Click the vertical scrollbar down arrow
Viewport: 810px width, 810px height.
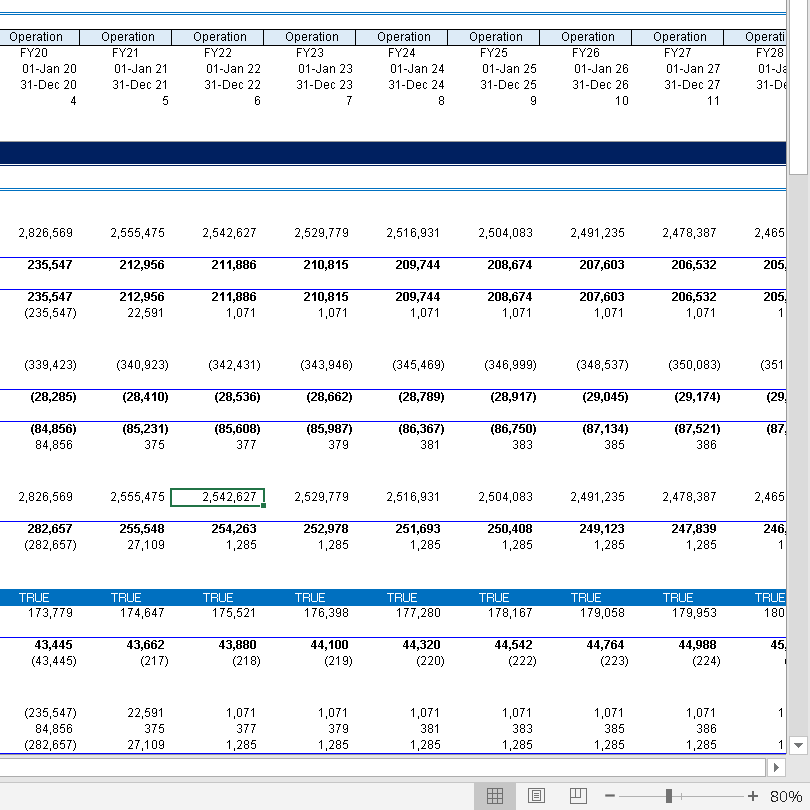798,745
